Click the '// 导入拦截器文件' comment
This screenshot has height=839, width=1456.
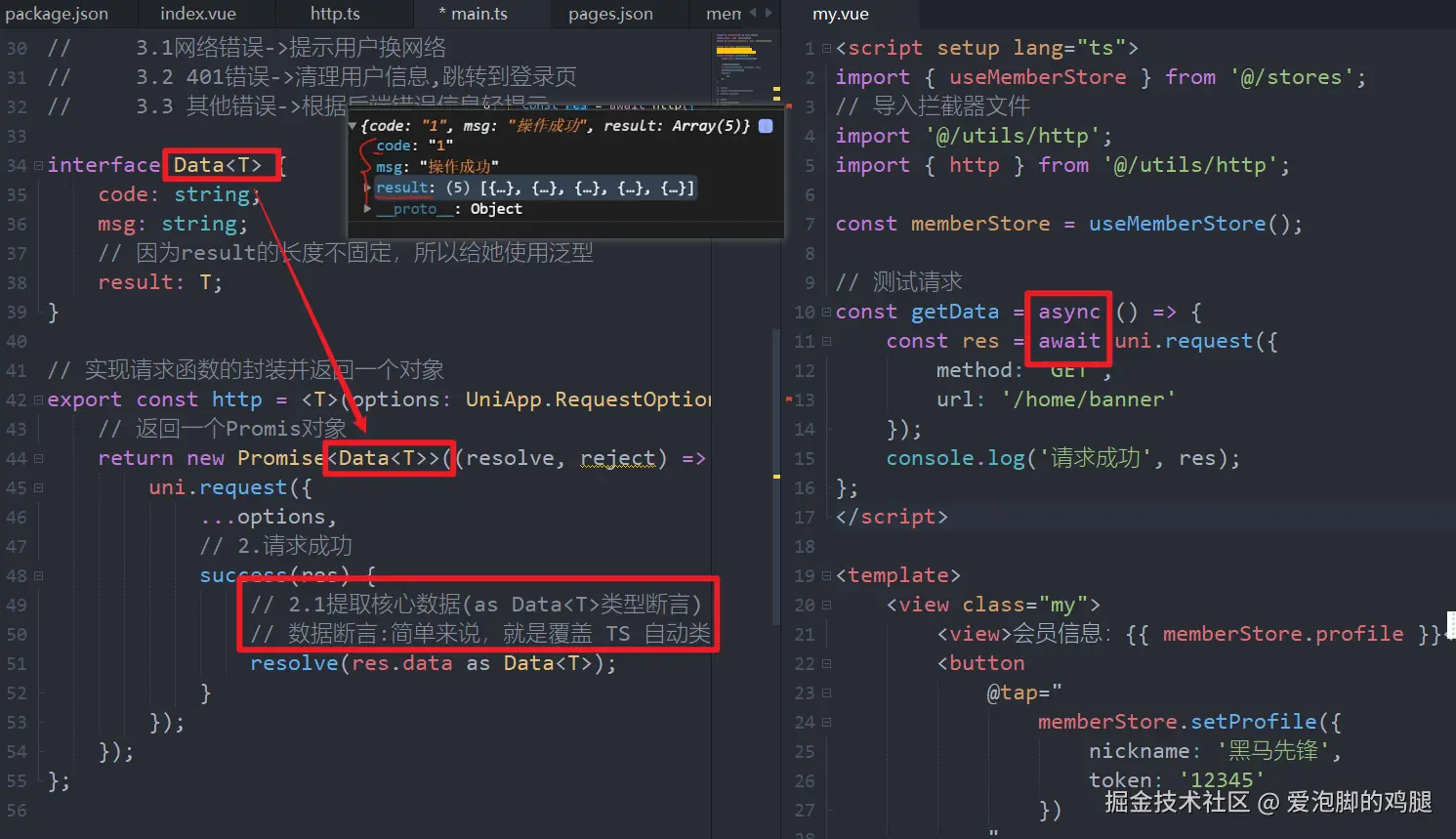[x=933, y=106]
